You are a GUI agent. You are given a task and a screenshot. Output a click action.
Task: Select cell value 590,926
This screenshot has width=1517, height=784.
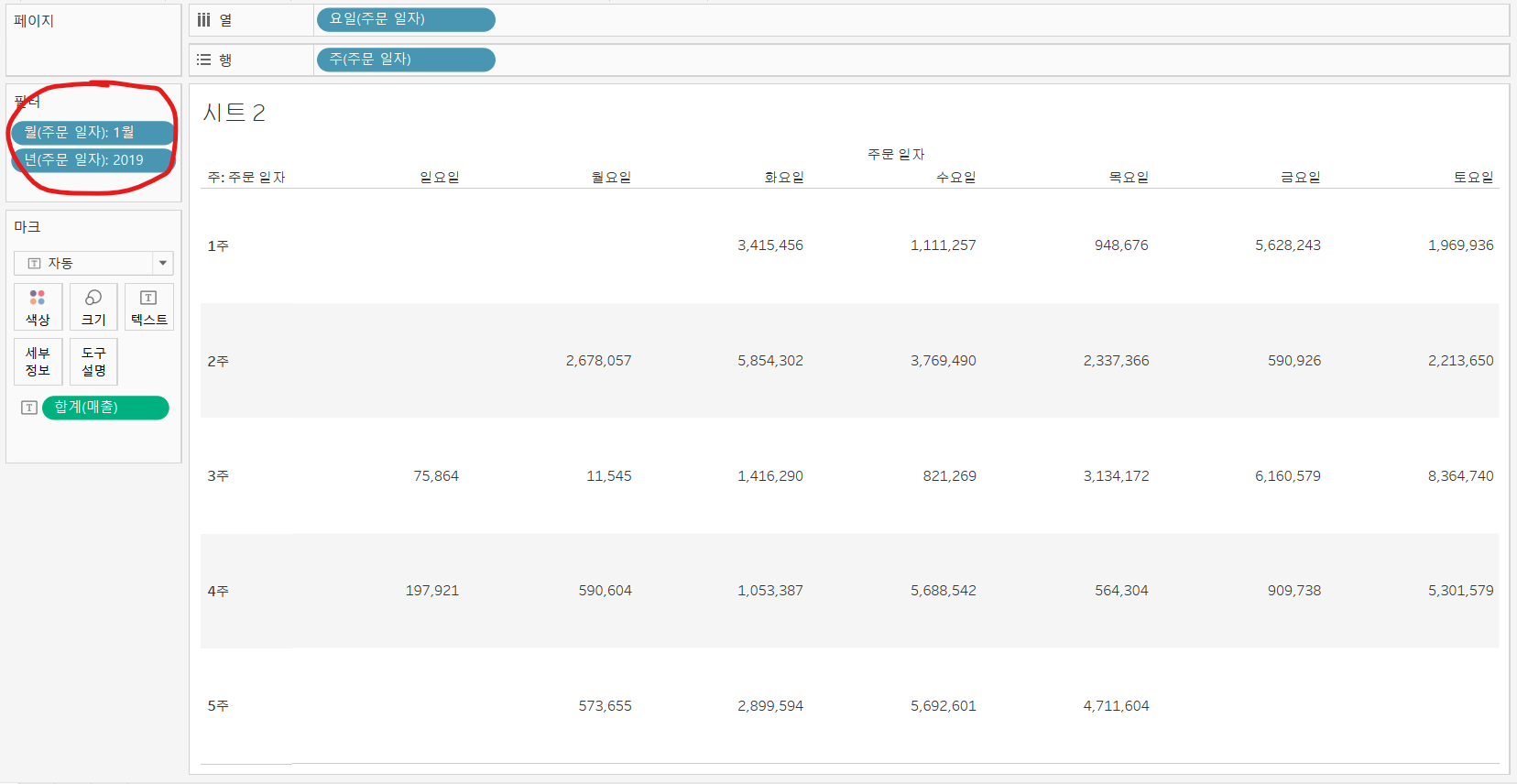pyautogui.click(x=1294, y=361)
